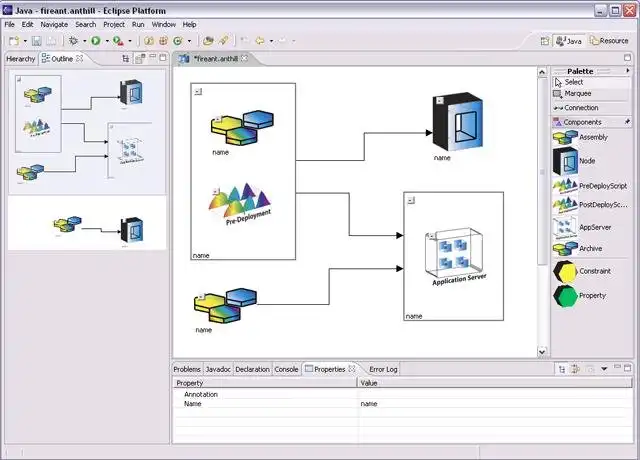Click the canvas vertical scrollbar thumb
Image resolution: width=640 pixels, height=460 pixels.
tap(542, 171)
